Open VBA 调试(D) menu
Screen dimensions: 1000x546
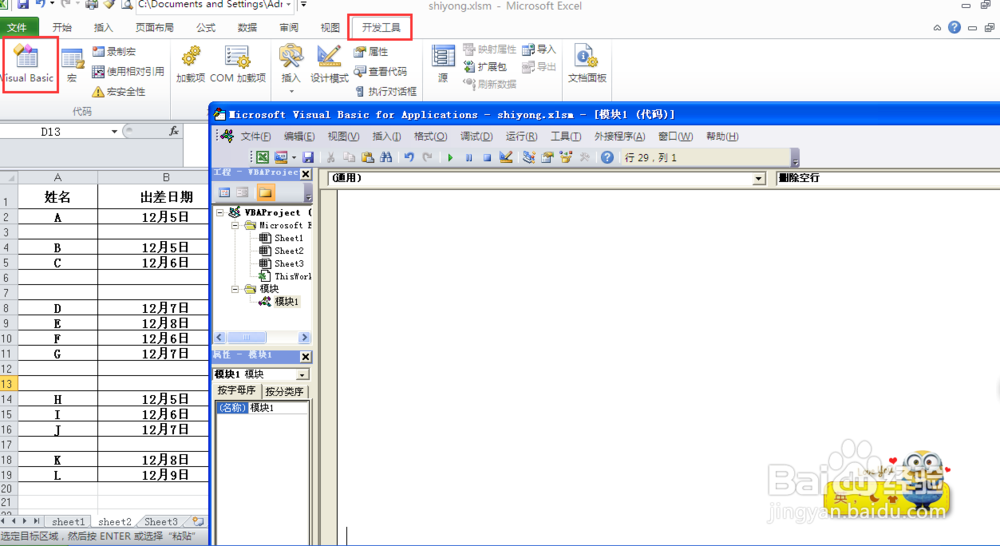[476, 136]
